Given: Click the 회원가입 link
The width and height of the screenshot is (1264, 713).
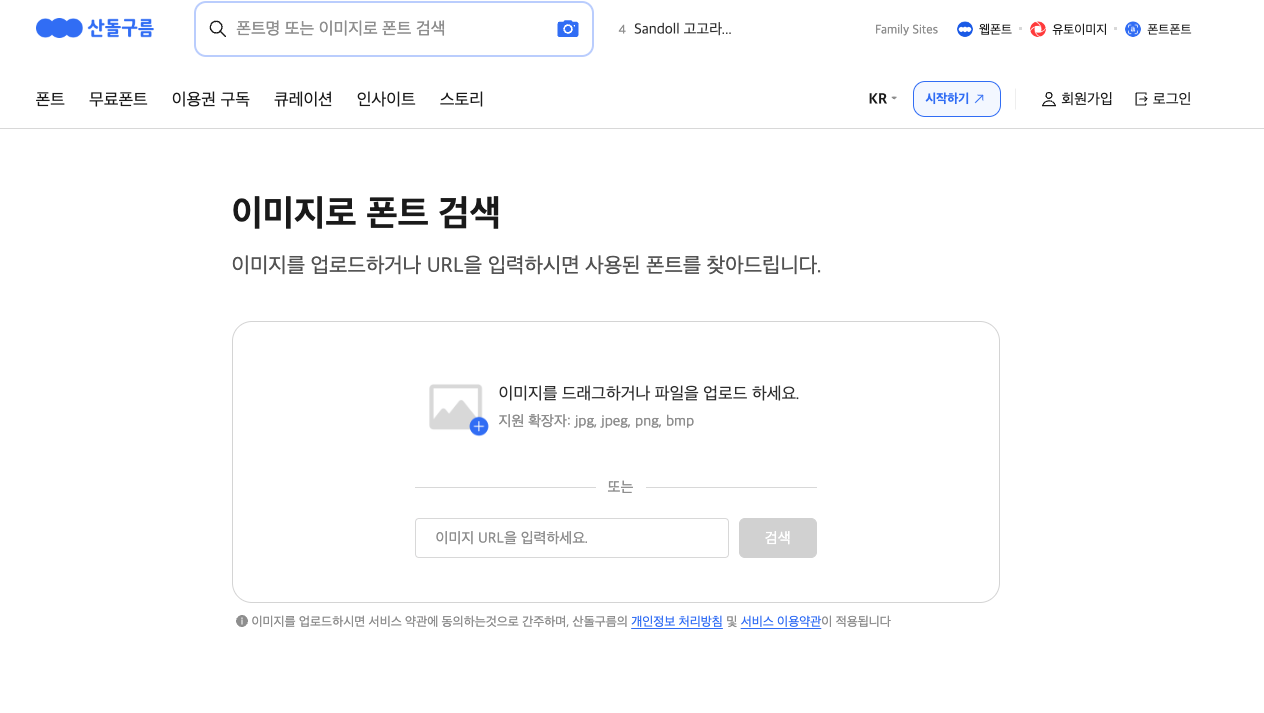Looking at the screenshot, I should tap(1087, 99).
